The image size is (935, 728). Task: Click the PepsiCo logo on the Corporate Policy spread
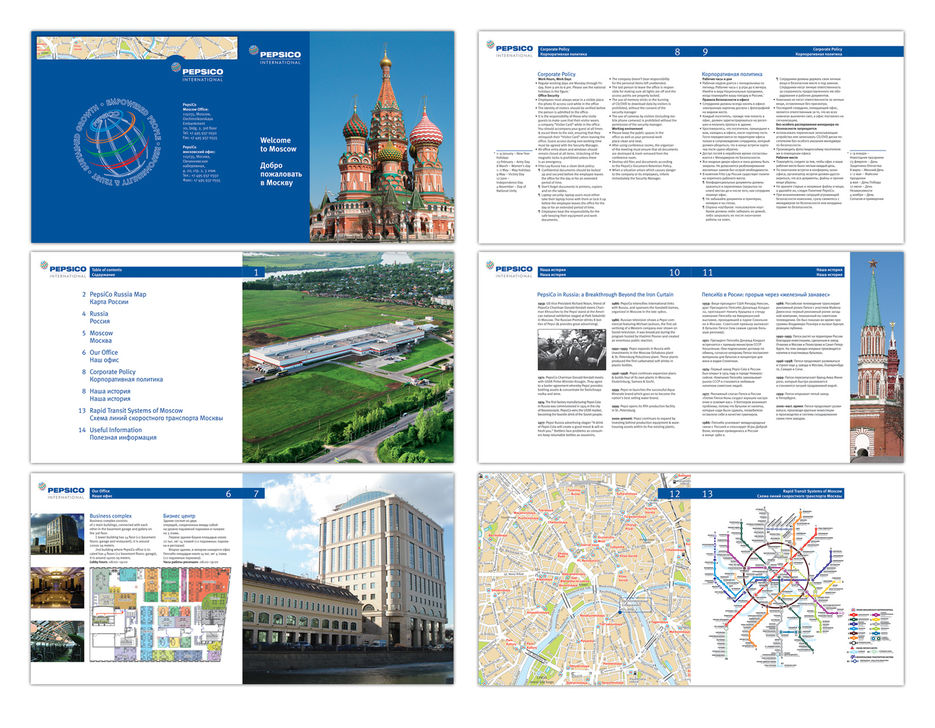pyautogui.click(x=509, y=49)
